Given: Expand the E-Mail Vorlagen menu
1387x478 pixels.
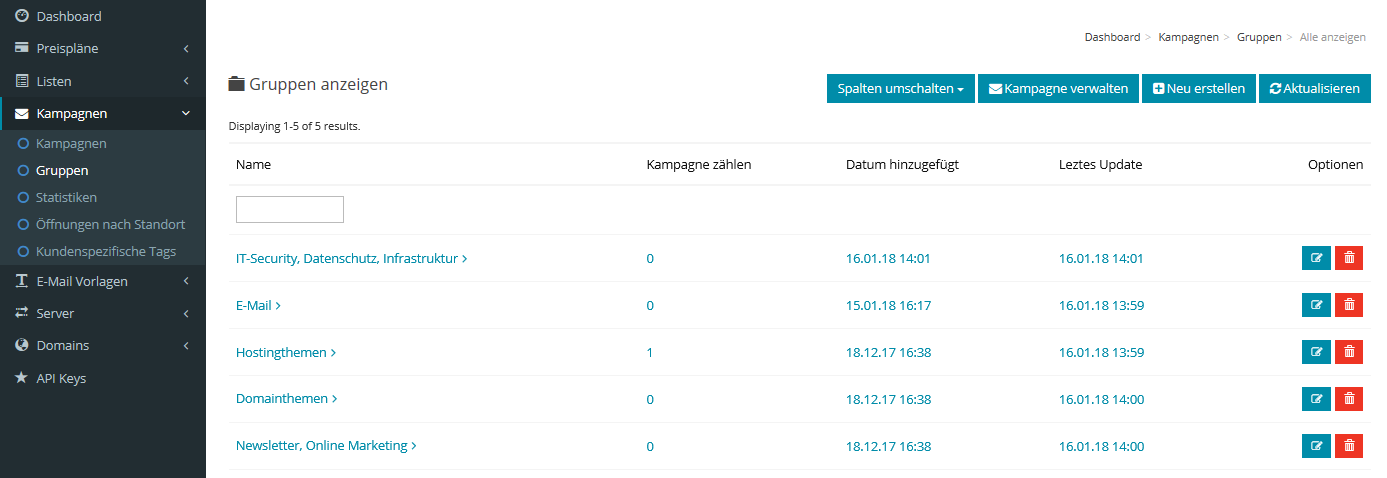Looking at the screenshot, I should [x=102, y=282].
